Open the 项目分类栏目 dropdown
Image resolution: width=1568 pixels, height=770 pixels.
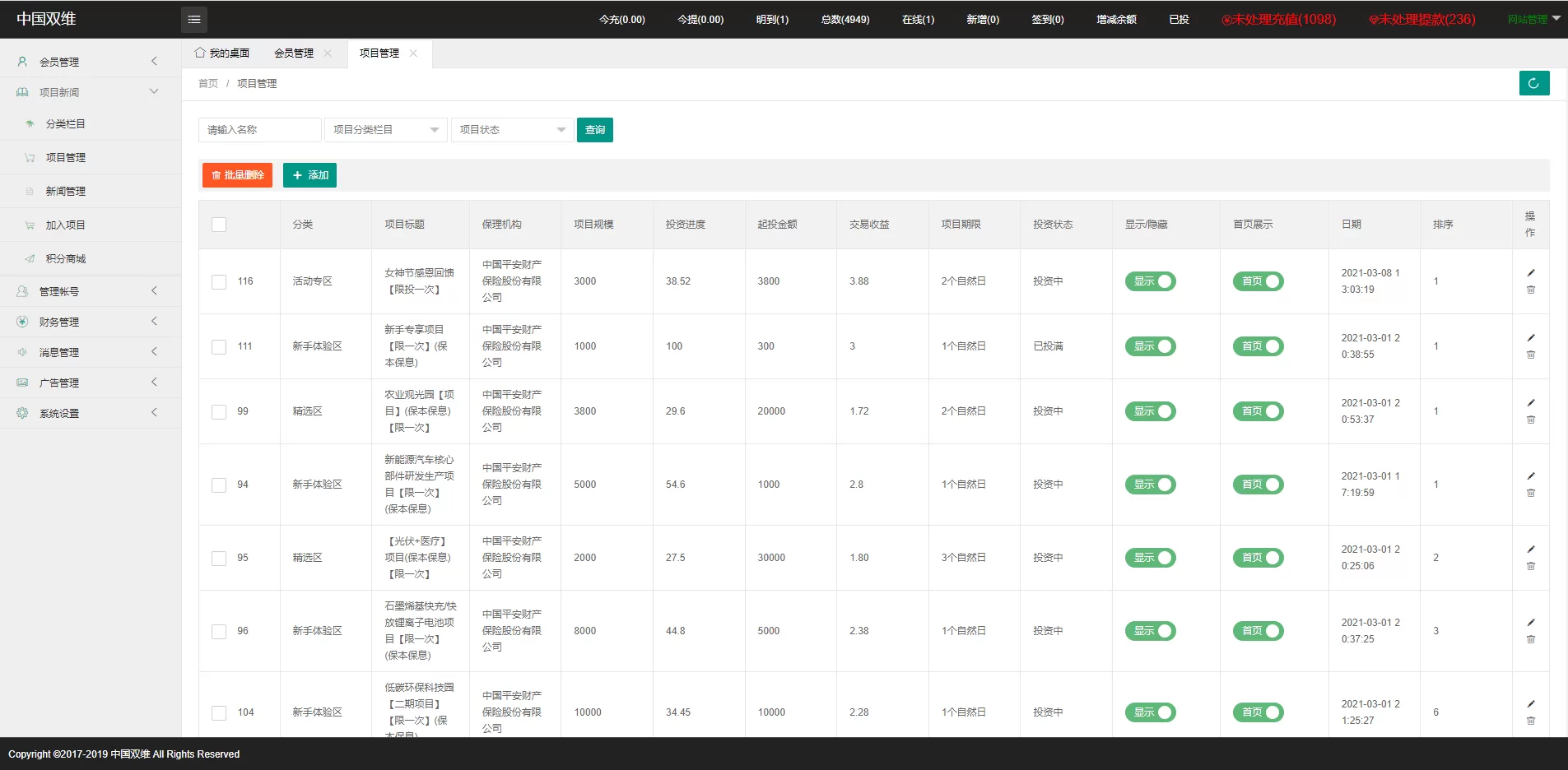point(385,130)
